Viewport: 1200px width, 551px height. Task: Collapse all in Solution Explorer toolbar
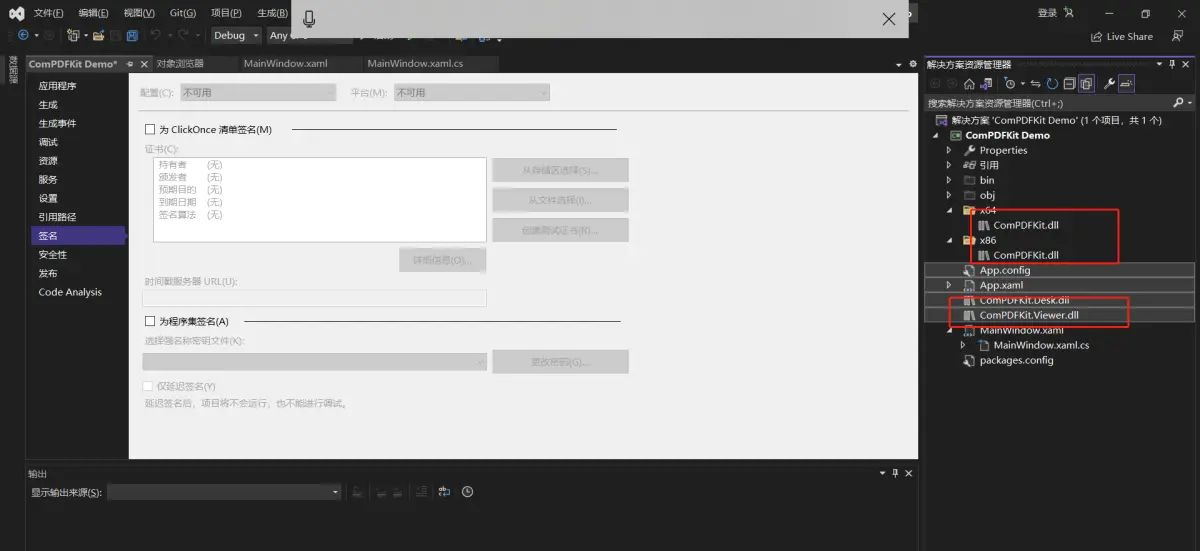tap(1069, 84)
